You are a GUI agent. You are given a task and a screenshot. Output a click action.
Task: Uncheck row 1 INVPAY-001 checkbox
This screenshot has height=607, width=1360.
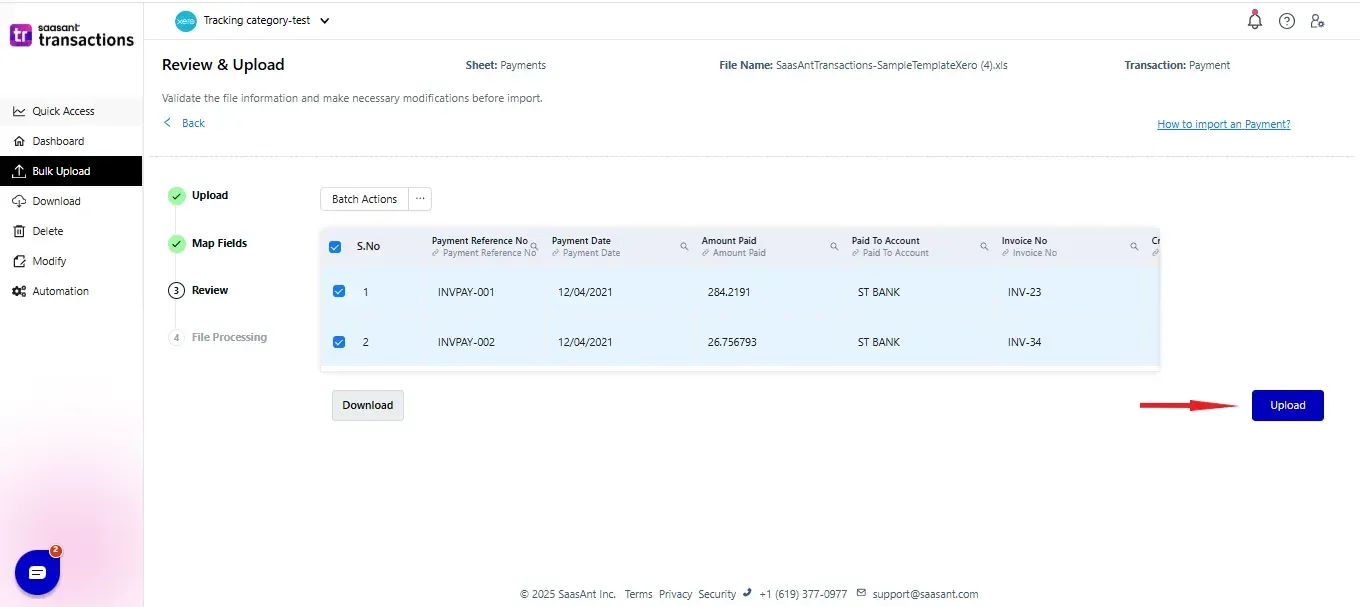point(338,292)
